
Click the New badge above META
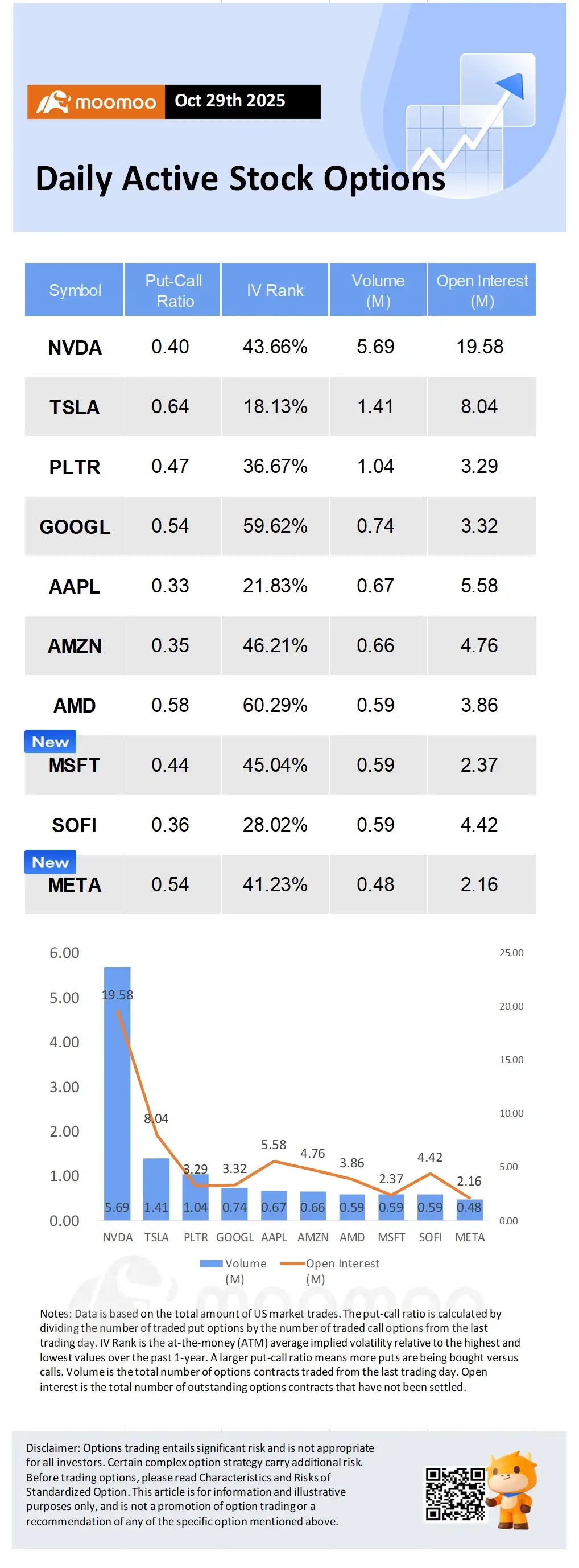click(x=50, y=861)
